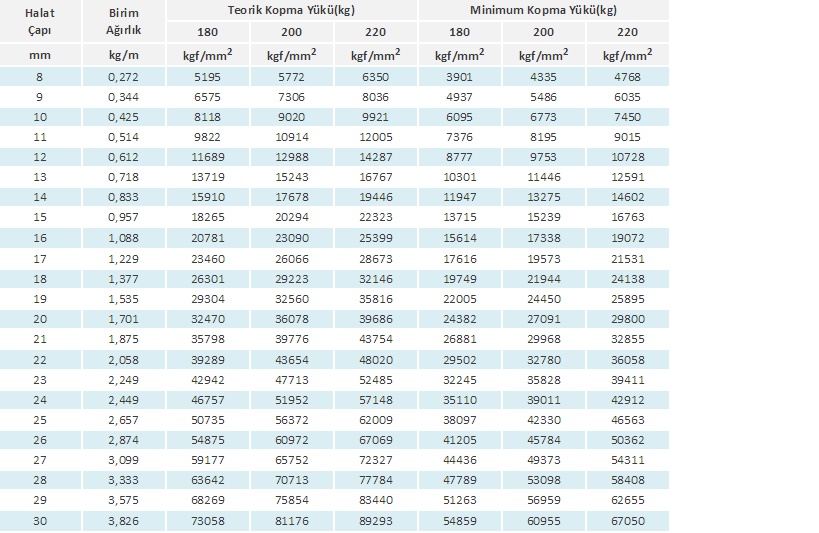819x533 pixels.
Task: Click the weight value 0,272
Action: tap(124, 77)
